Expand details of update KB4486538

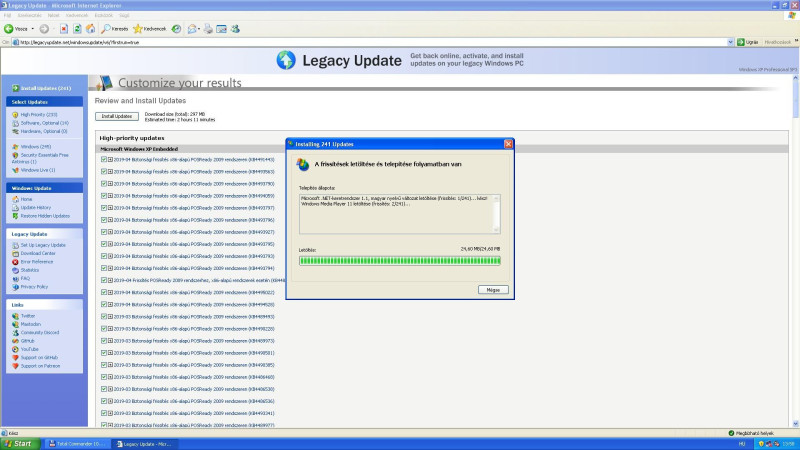tap(110, 389)
